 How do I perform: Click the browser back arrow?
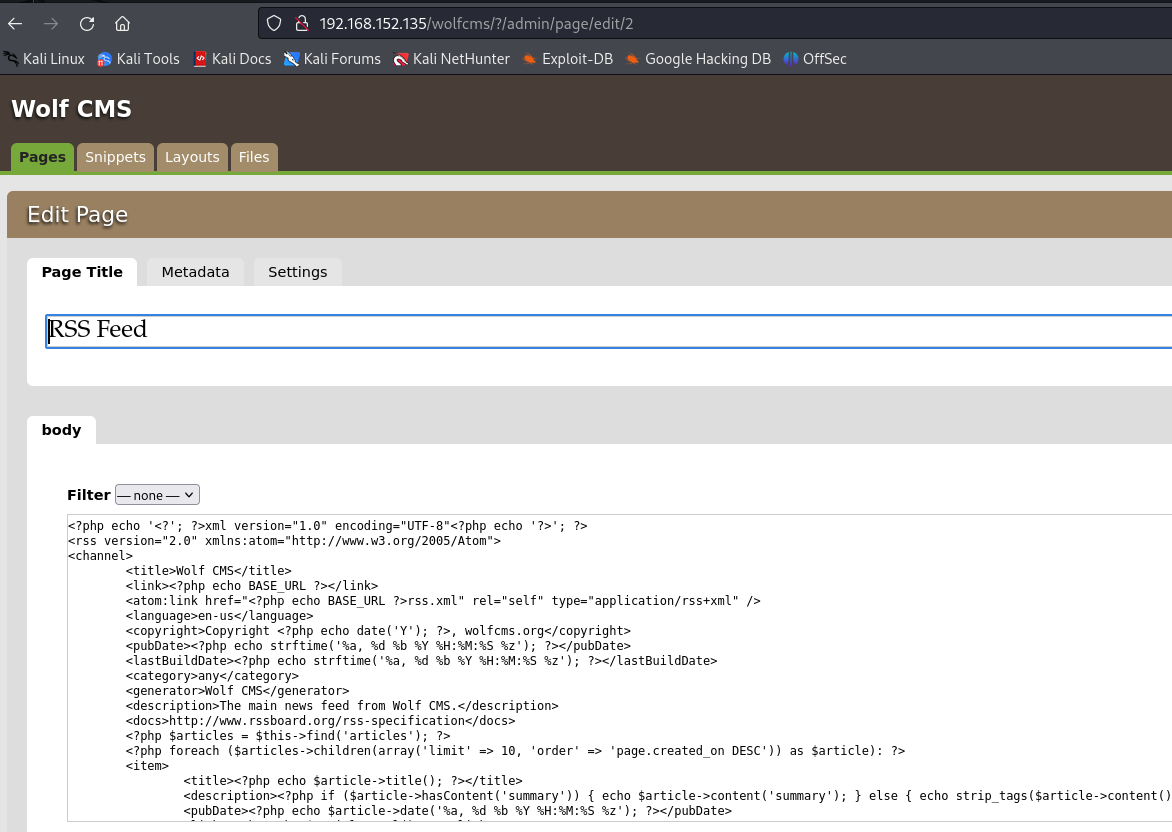15,24
